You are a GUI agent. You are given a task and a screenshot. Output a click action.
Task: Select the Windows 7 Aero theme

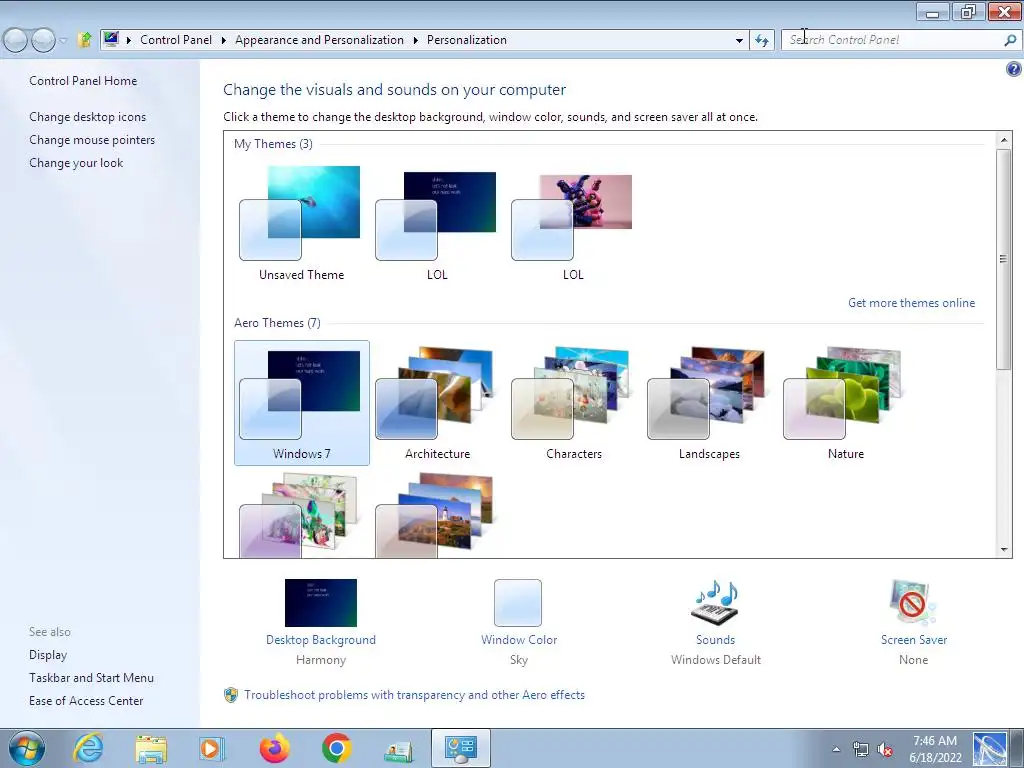(302, 402)
